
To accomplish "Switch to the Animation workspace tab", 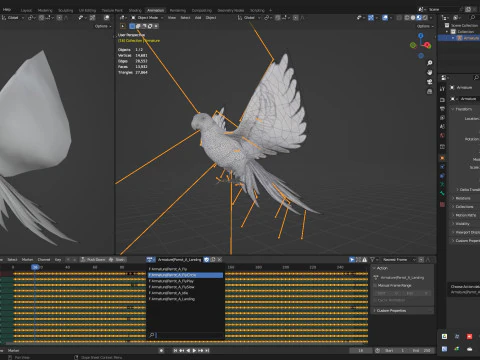I will point(155,10).
